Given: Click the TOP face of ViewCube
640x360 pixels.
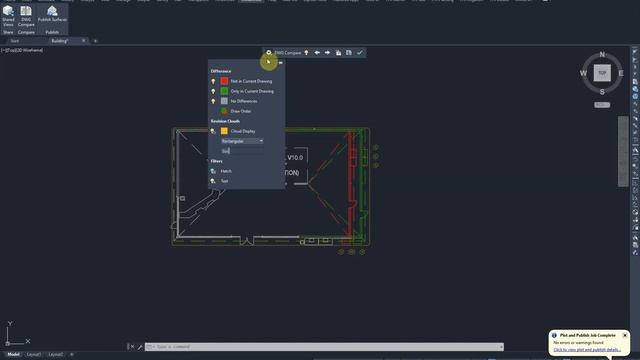Looking at the screenshot, I should (602, 73).
